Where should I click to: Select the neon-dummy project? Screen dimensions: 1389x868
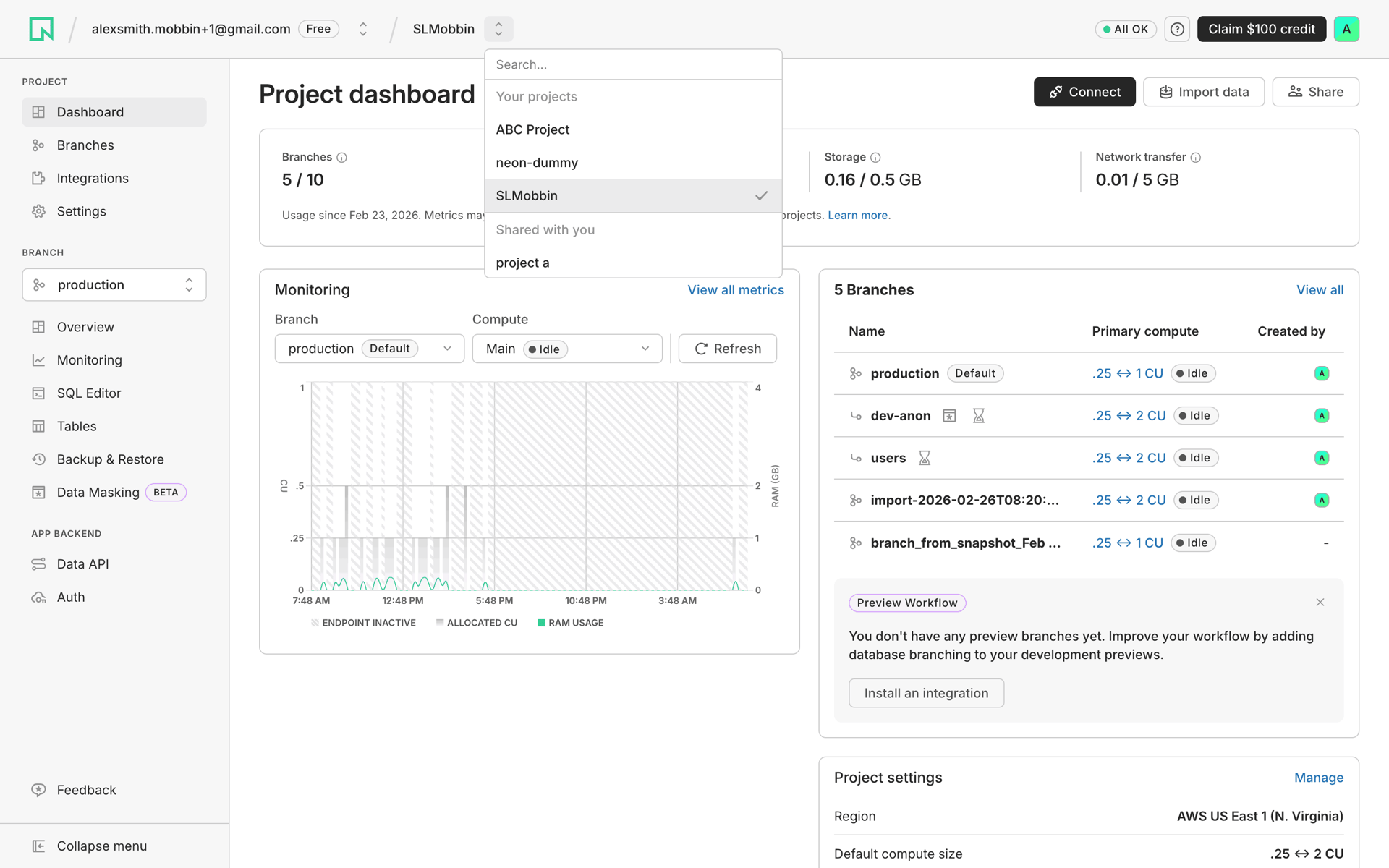click(633, 163)
